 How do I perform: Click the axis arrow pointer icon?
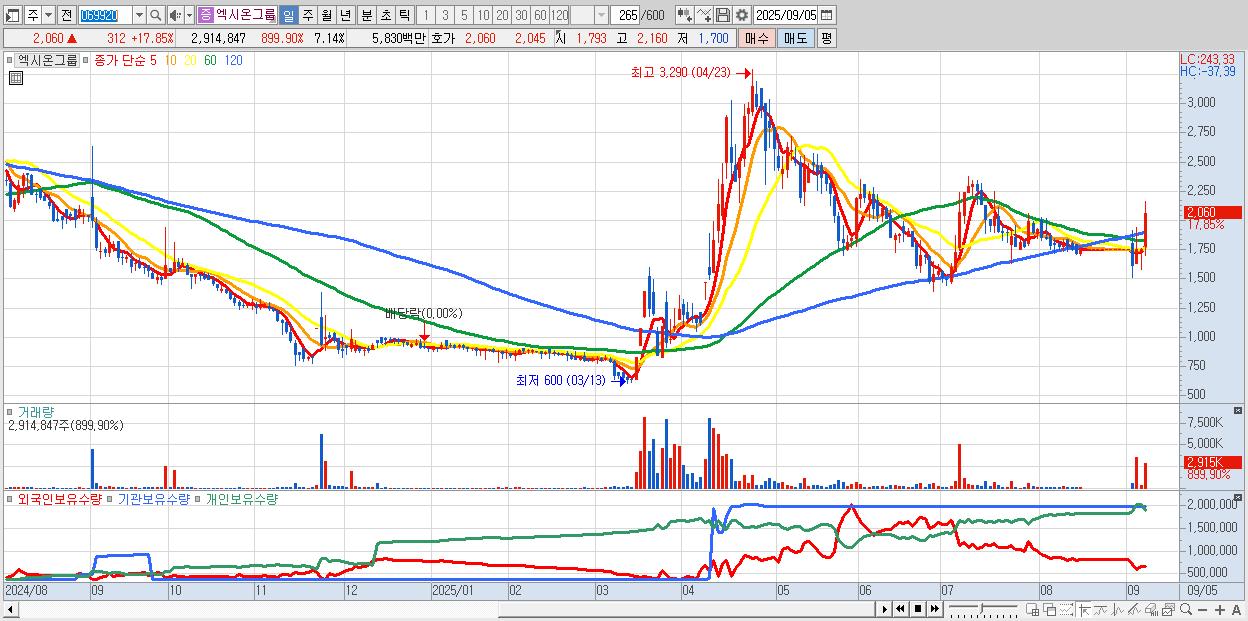pos(1084,610)
